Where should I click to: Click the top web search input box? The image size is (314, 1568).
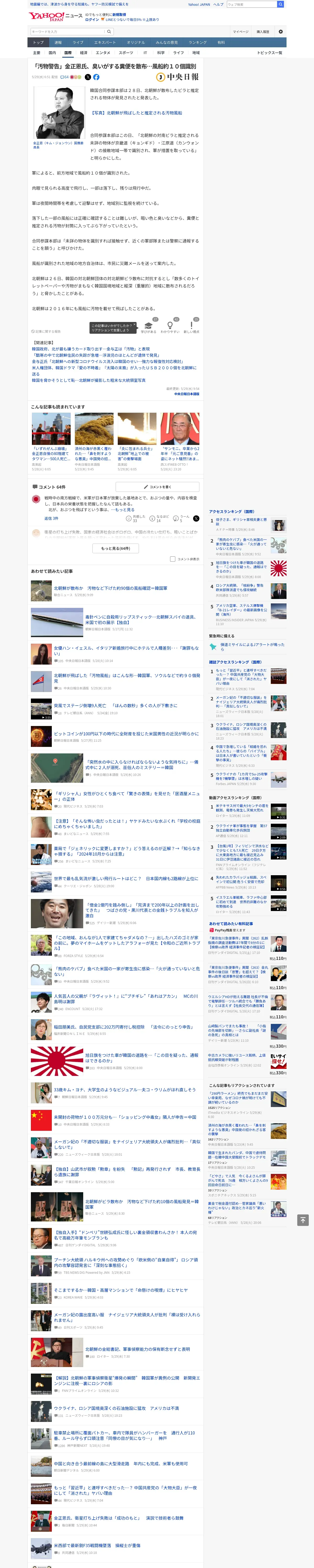[251, 4]
